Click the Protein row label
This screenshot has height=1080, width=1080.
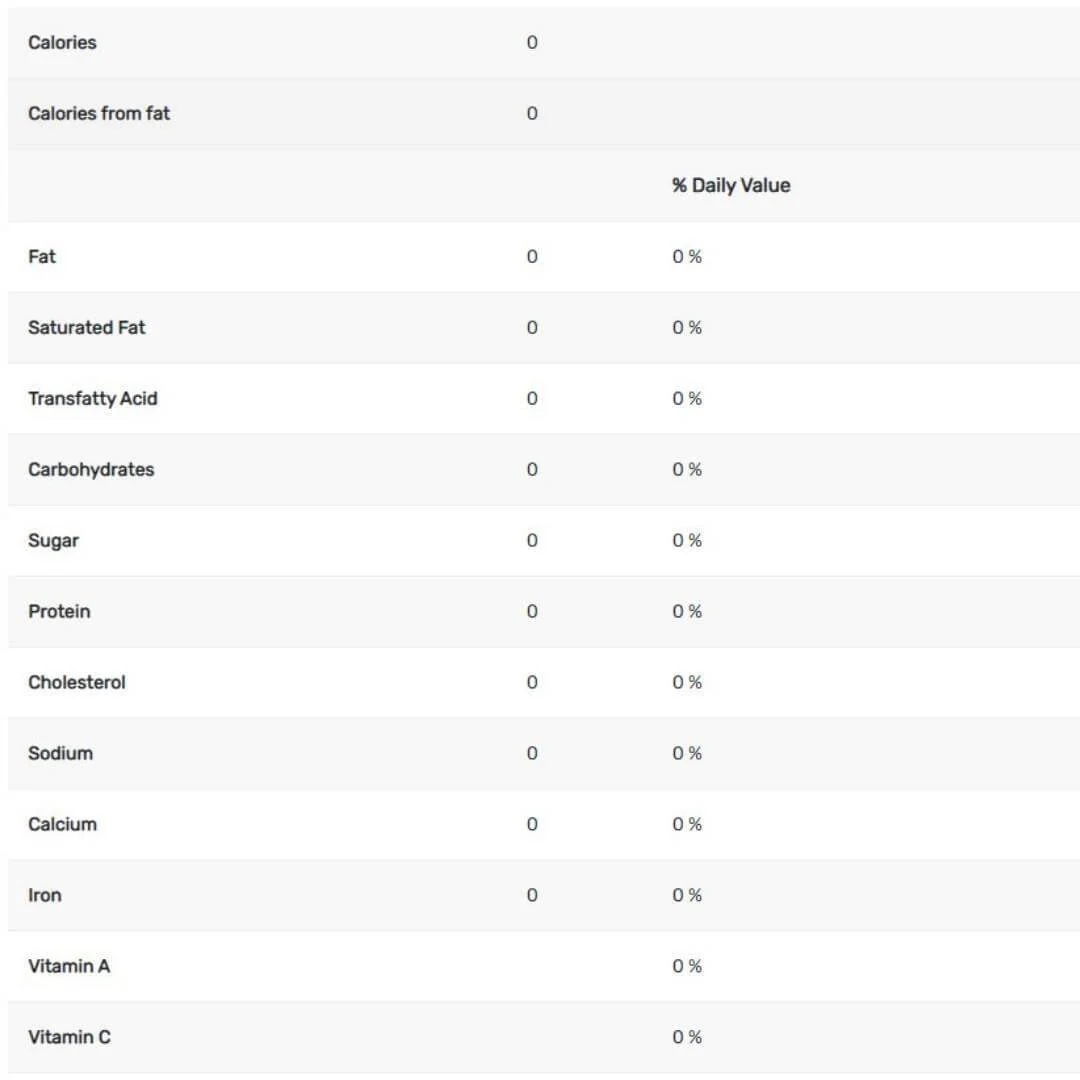59,612
